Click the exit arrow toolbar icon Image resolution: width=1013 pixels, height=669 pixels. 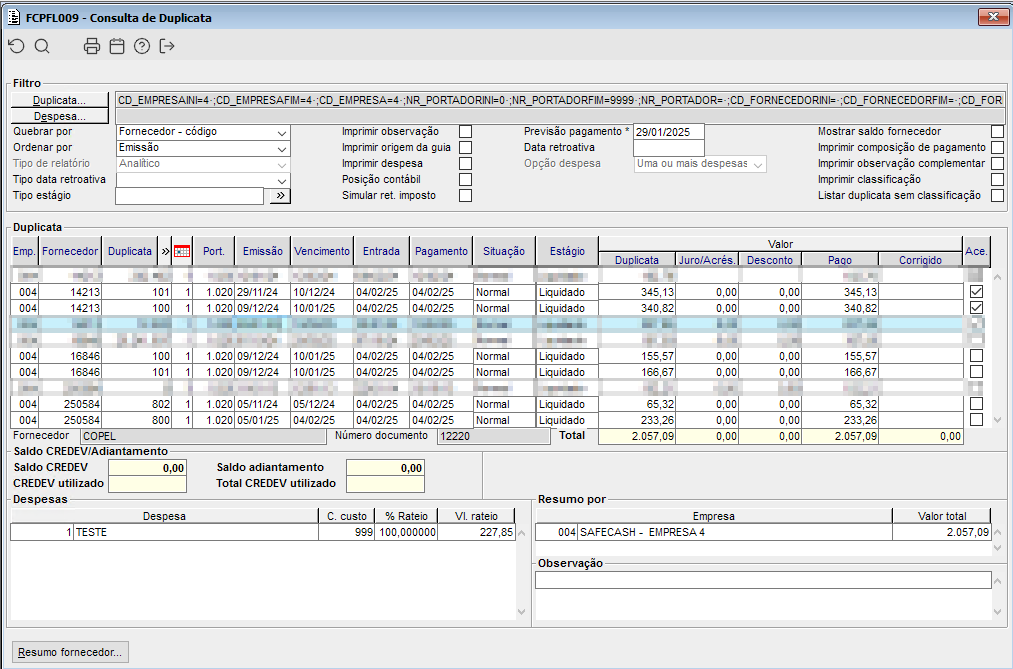[167, 46]
